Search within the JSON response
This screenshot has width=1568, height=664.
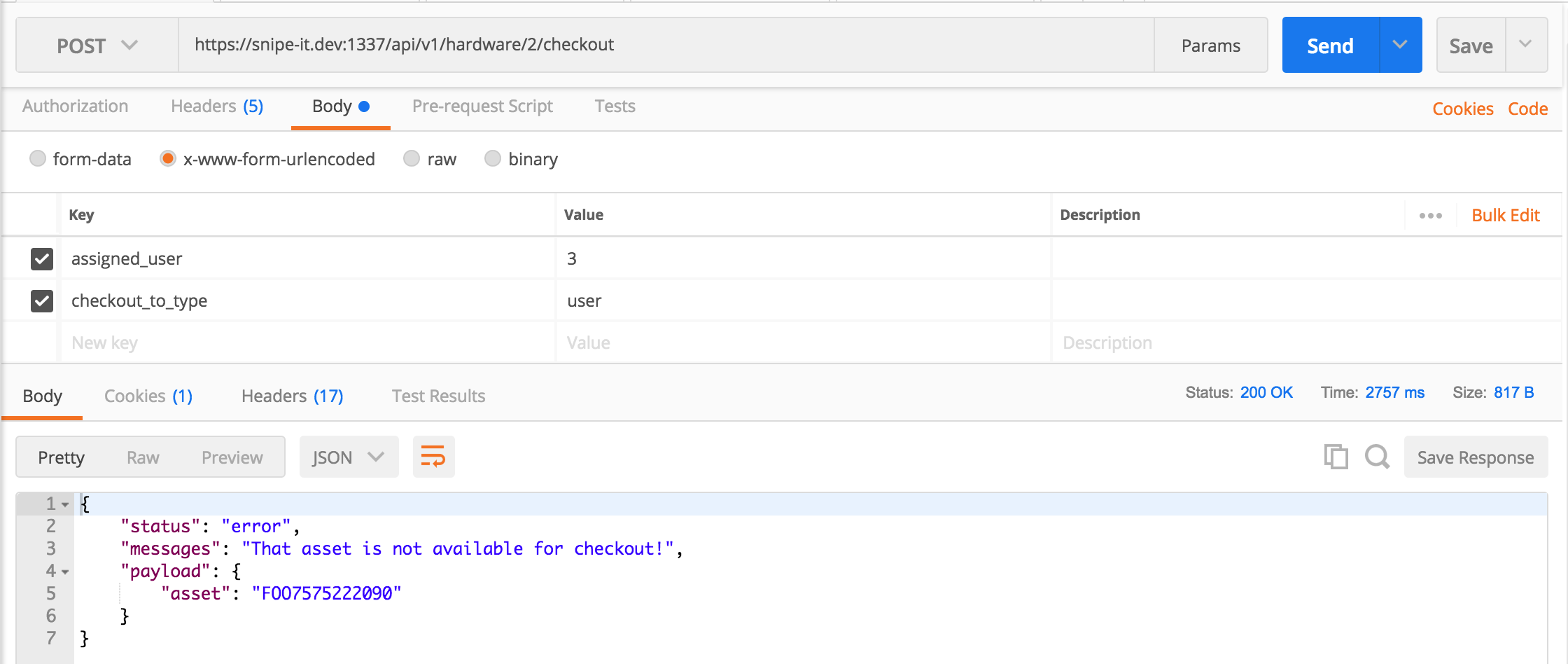click(x=1376, y=457)
